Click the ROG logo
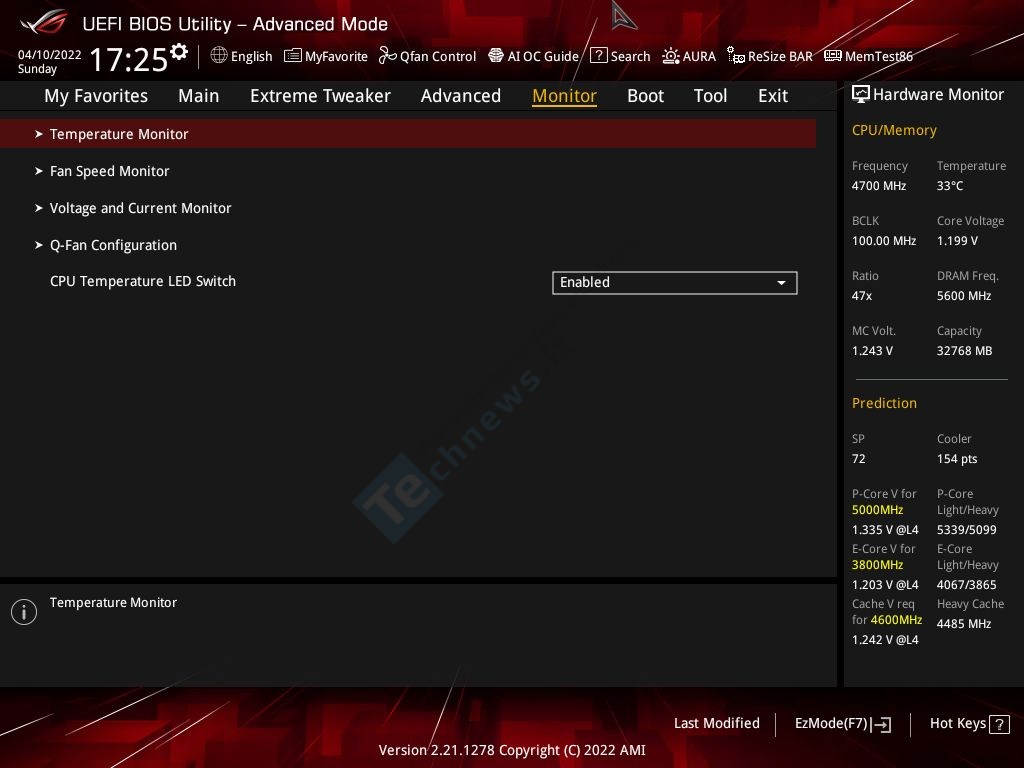Screen dimensions: 1024x768 click(44, 22)
